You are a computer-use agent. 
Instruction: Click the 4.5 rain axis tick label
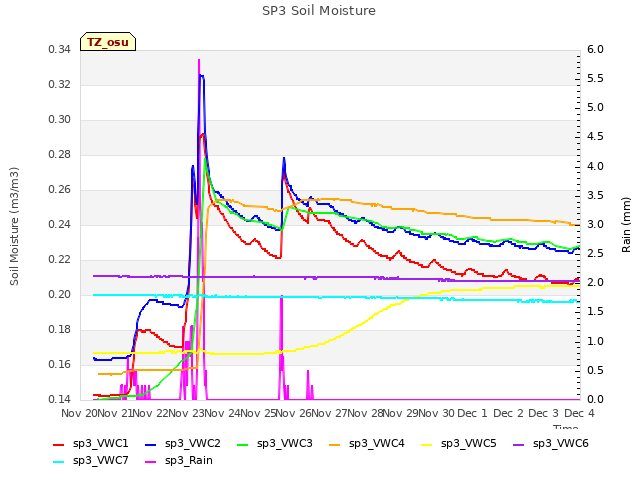coord(596,137)
